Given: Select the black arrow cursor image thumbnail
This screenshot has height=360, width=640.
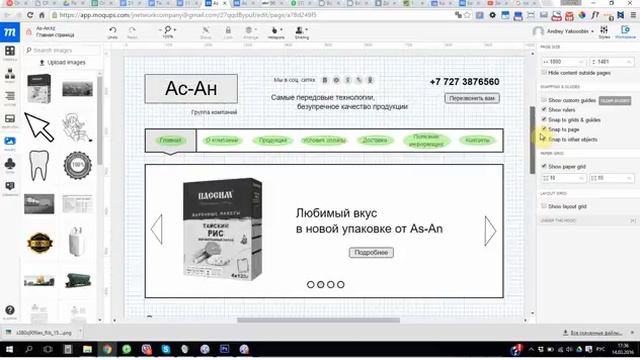Looking at the screenshot, I should [x=39, y=127].
